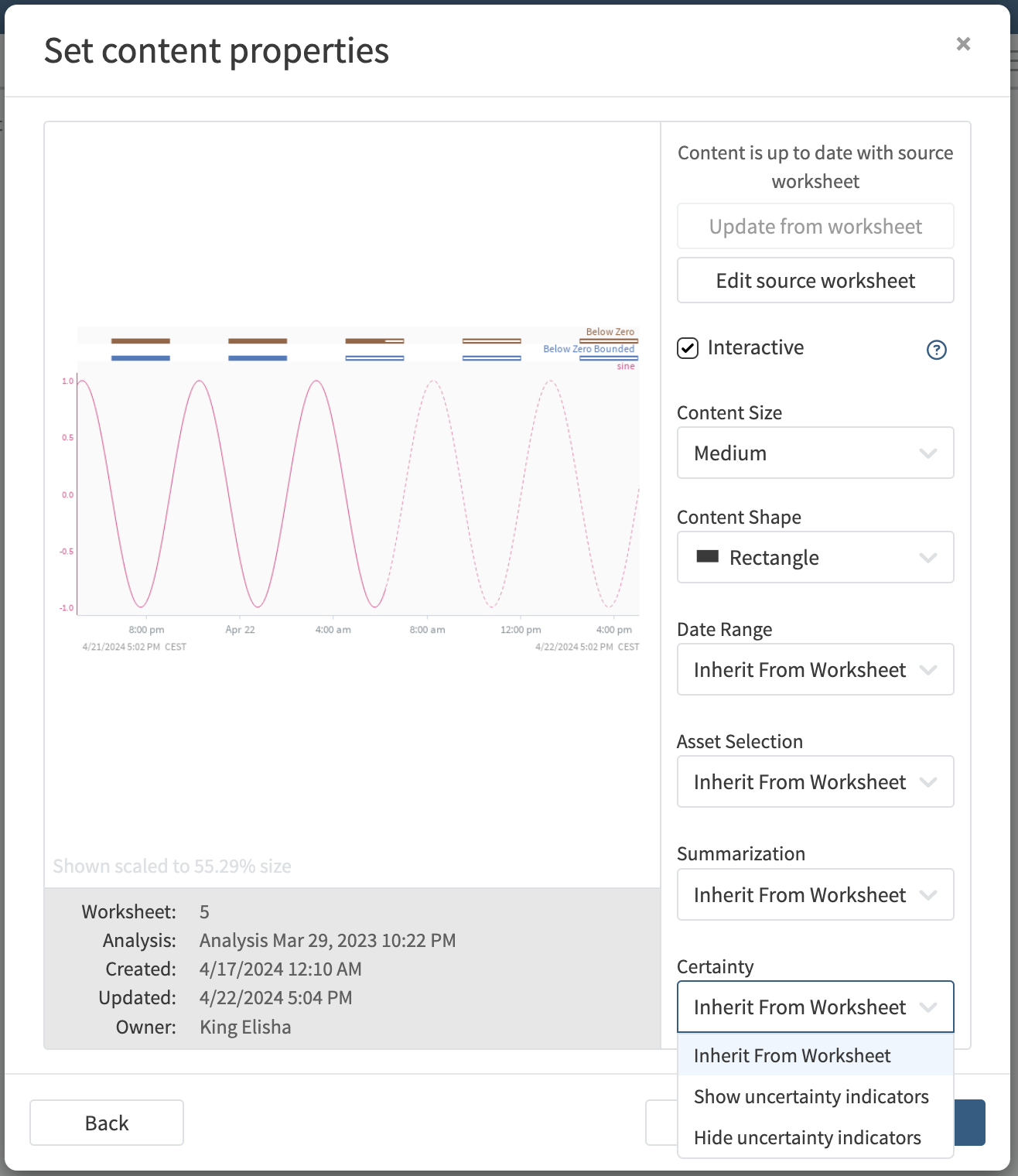Click the Update from worksheet button

815,226
